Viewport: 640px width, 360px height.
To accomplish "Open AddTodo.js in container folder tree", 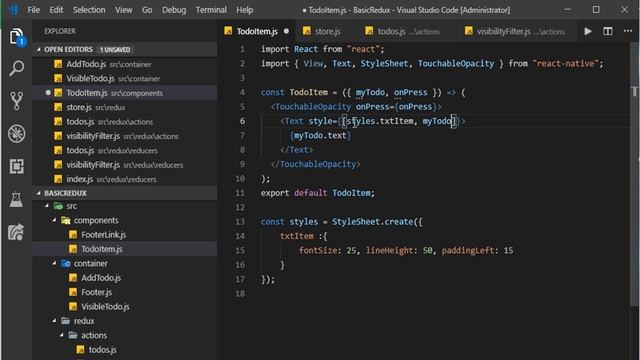I will coord(124,278).
